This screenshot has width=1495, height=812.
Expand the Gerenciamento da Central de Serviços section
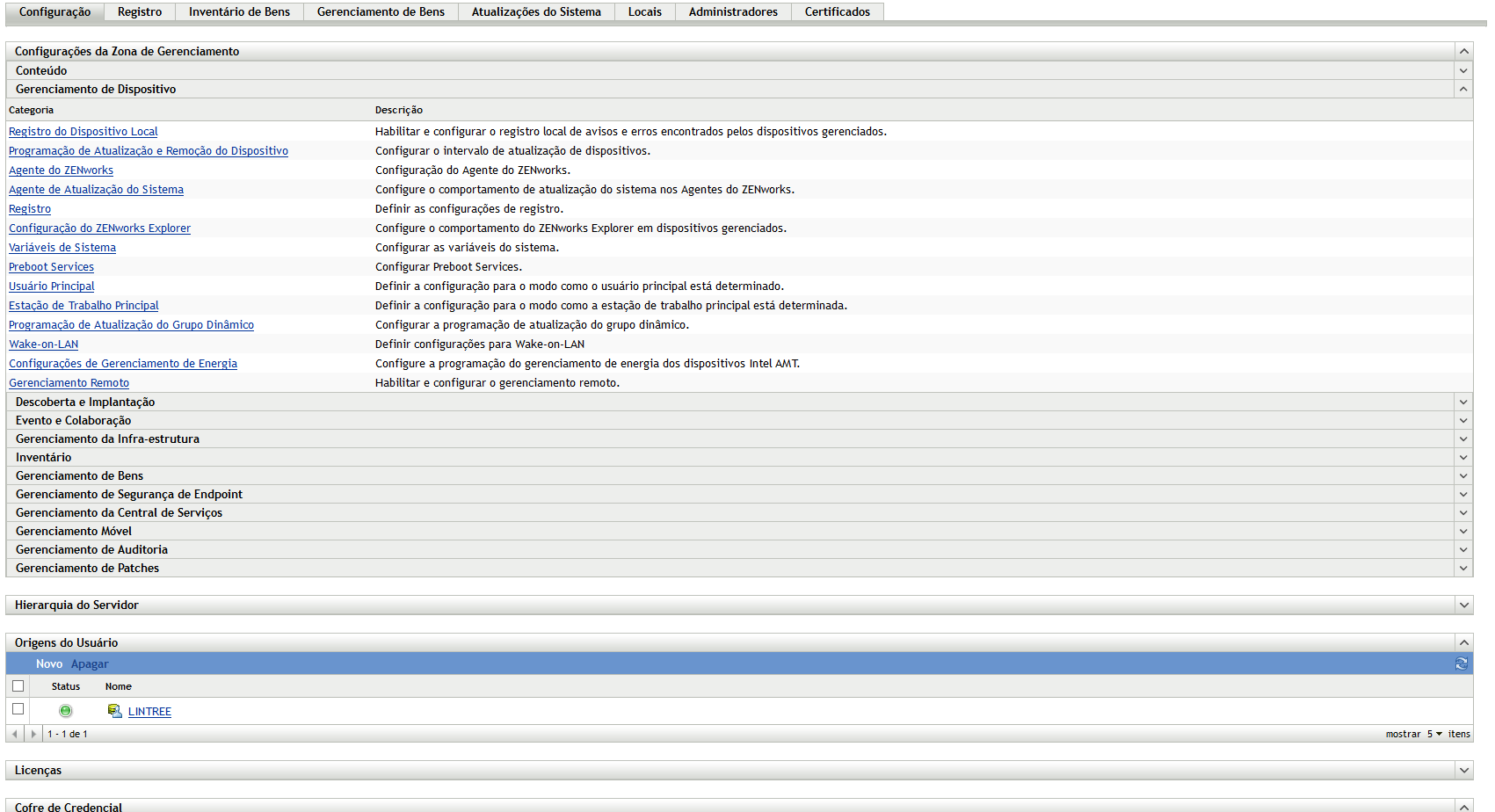(x=1463, y=513)
